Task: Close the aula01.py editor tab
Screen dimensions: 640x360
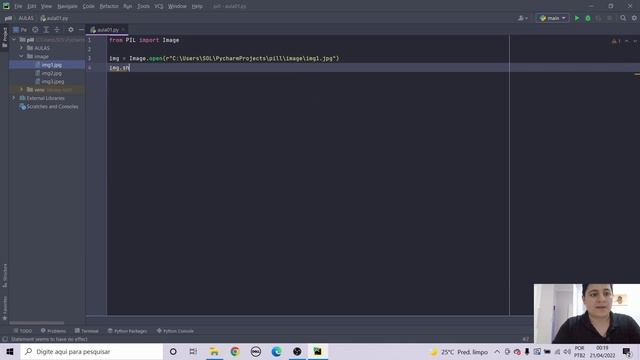Action: [123, 30]
